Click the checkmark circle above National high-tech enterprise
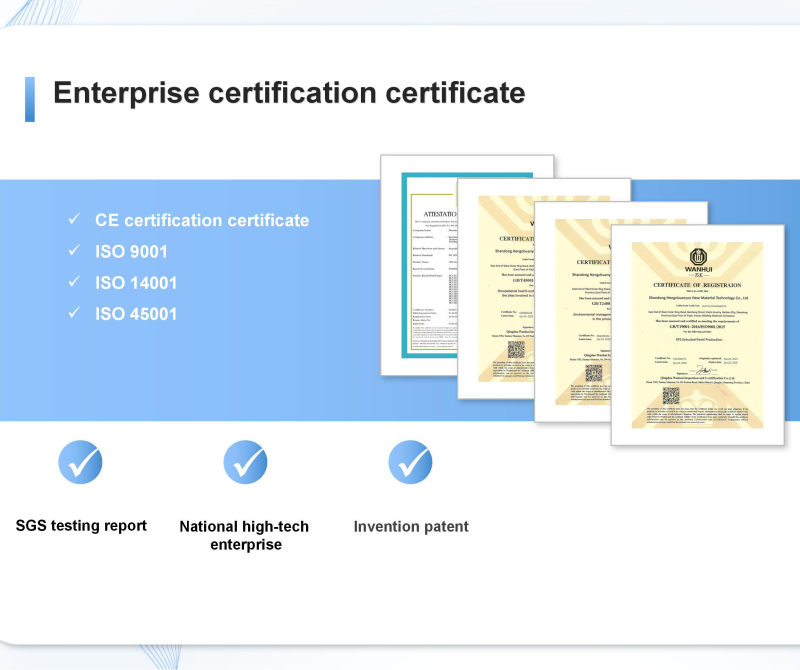 coord(244,462)
